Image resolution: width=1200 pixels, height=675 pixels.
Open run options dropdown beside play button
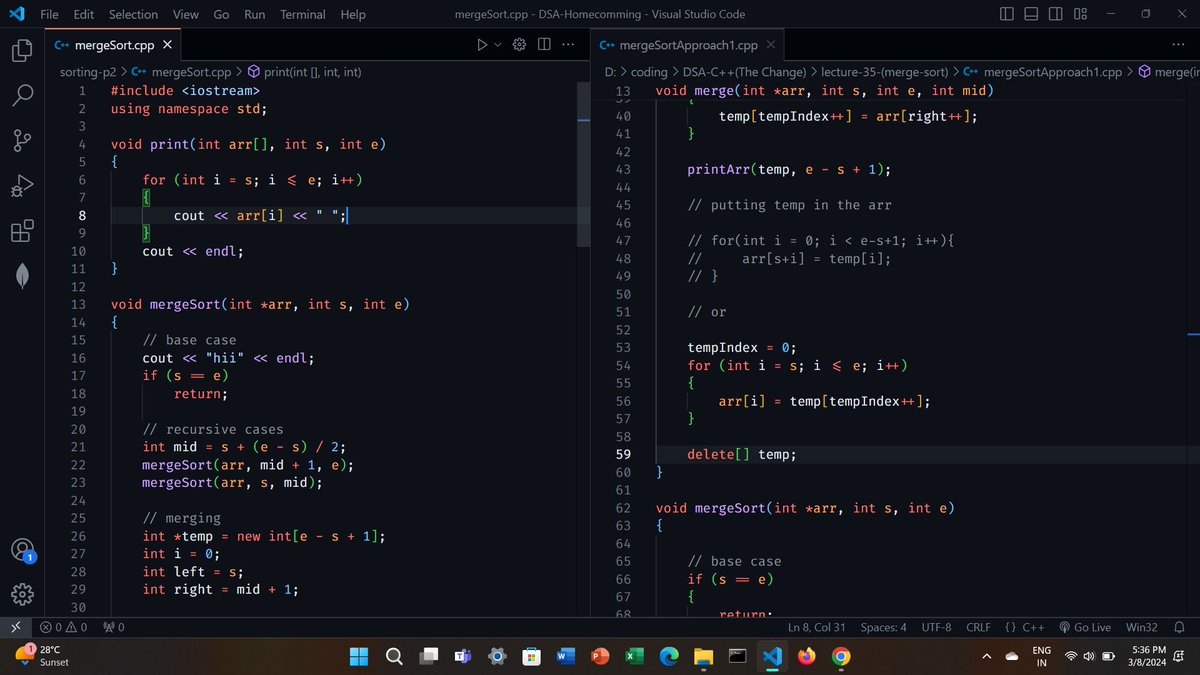497,45
